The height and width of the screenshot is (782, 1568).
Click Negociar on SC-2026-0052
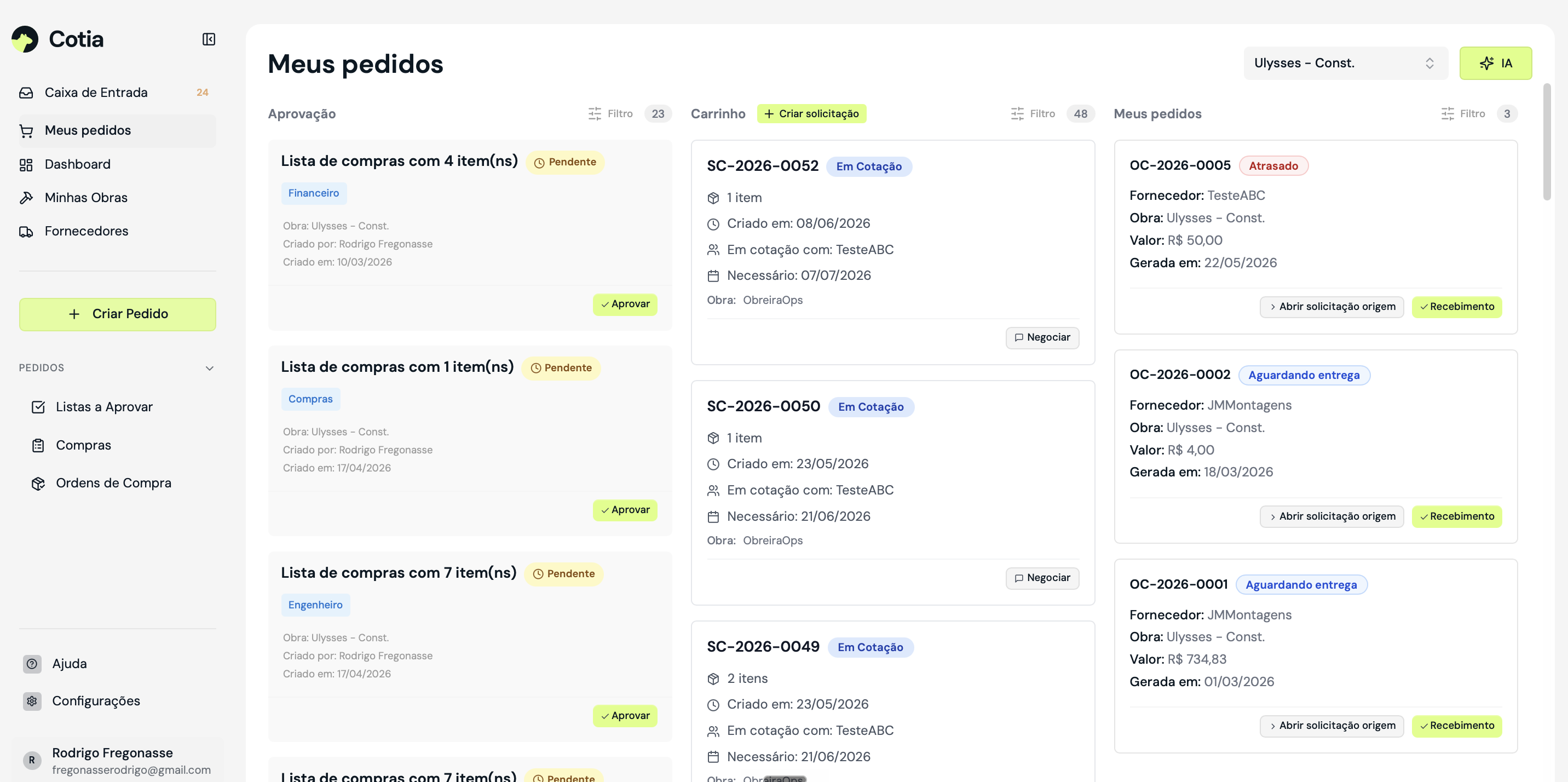click(1042, 338)
